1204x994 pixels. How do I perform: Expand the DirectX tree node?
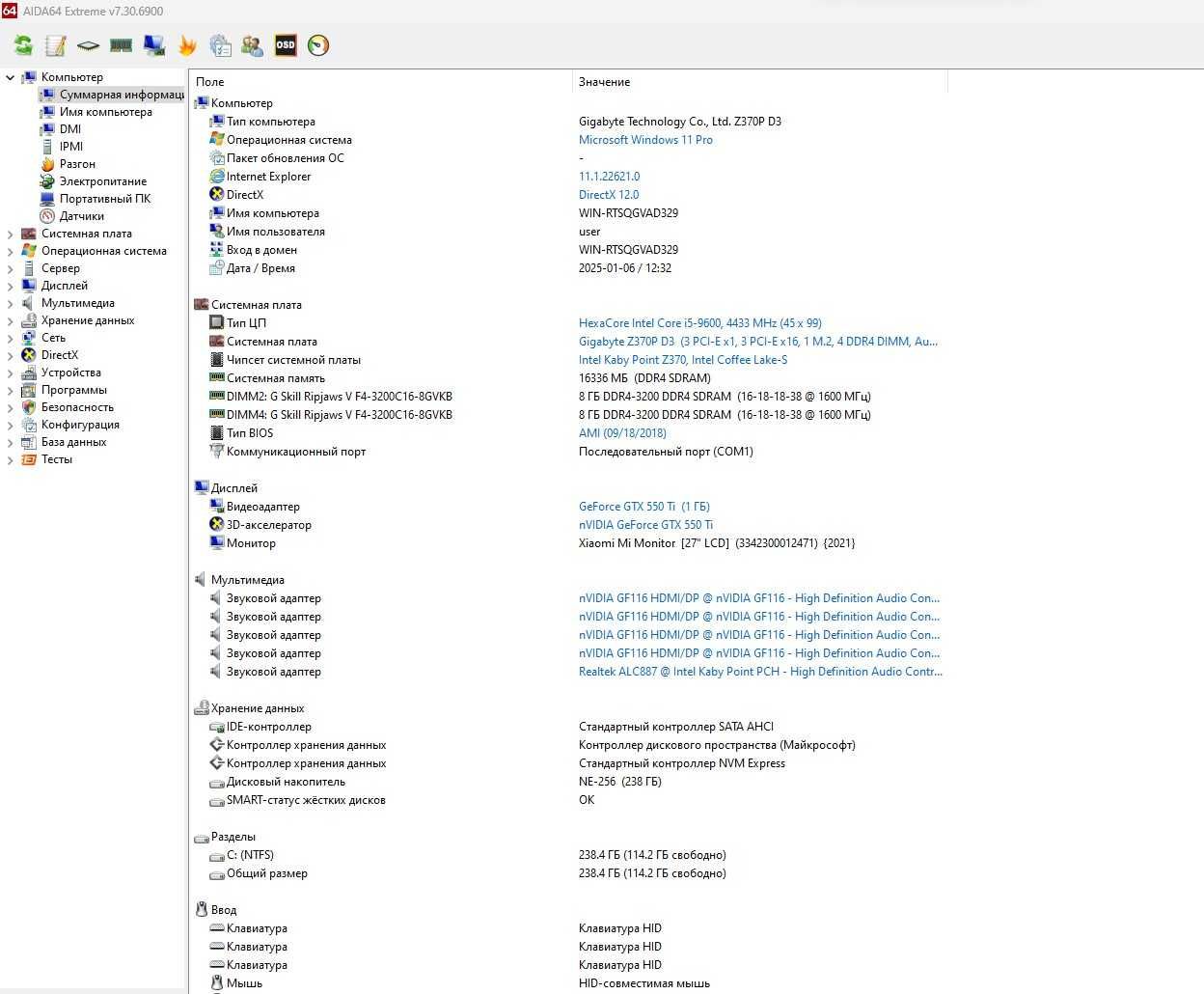[11, 355]
